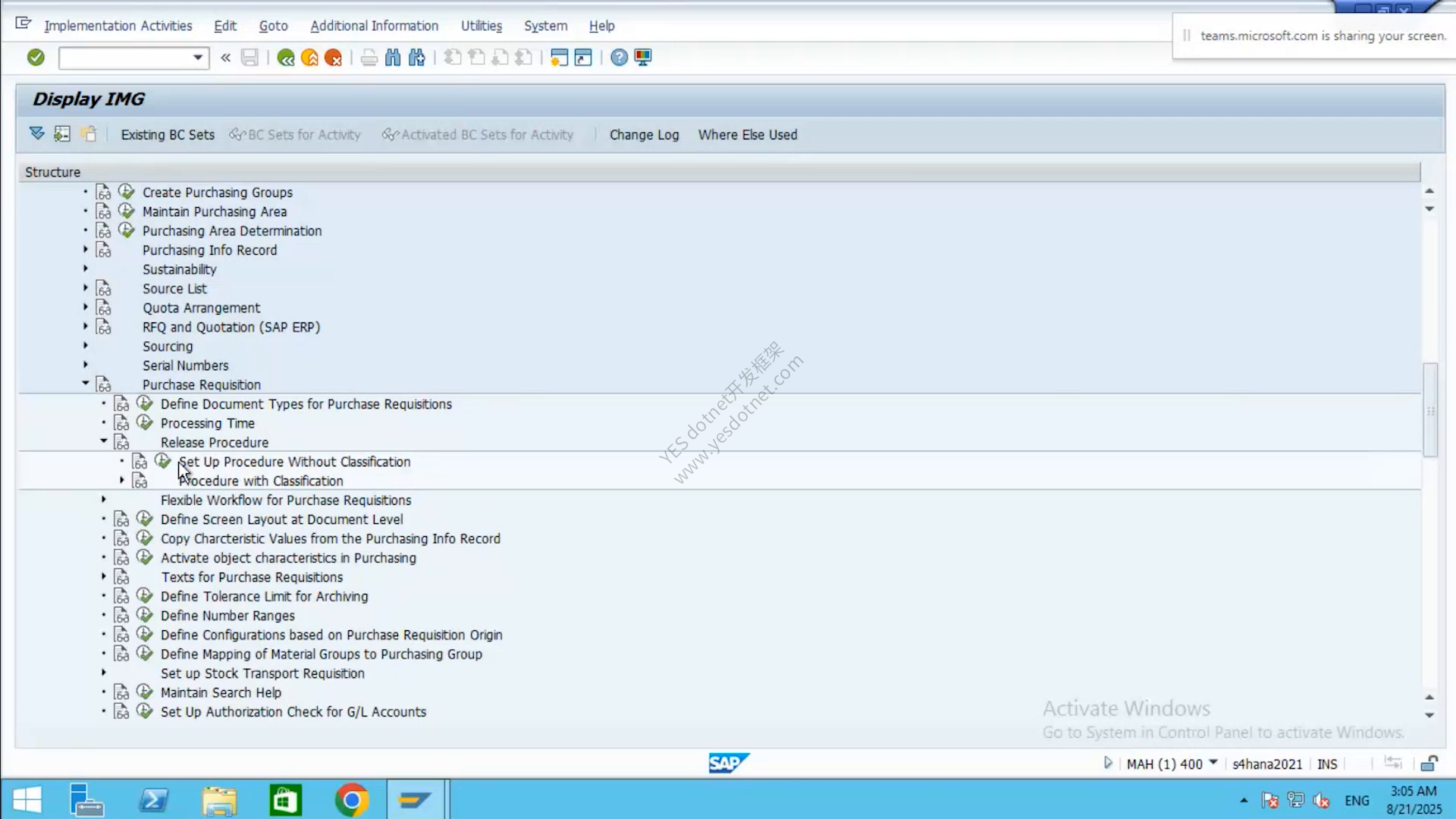Expand Procedure with Classification node
Screen dimensions: 1456x819
[x=122, y=480]
